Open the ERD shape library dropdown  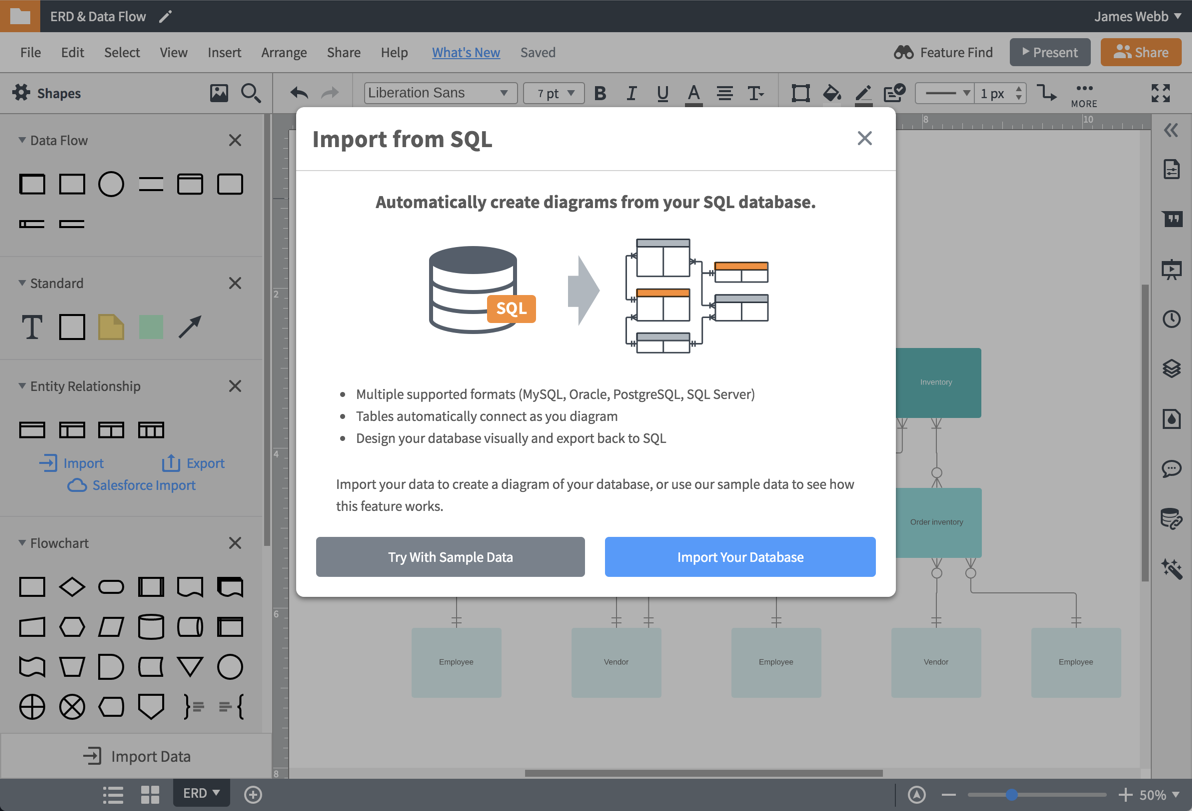tap(200, 793)
